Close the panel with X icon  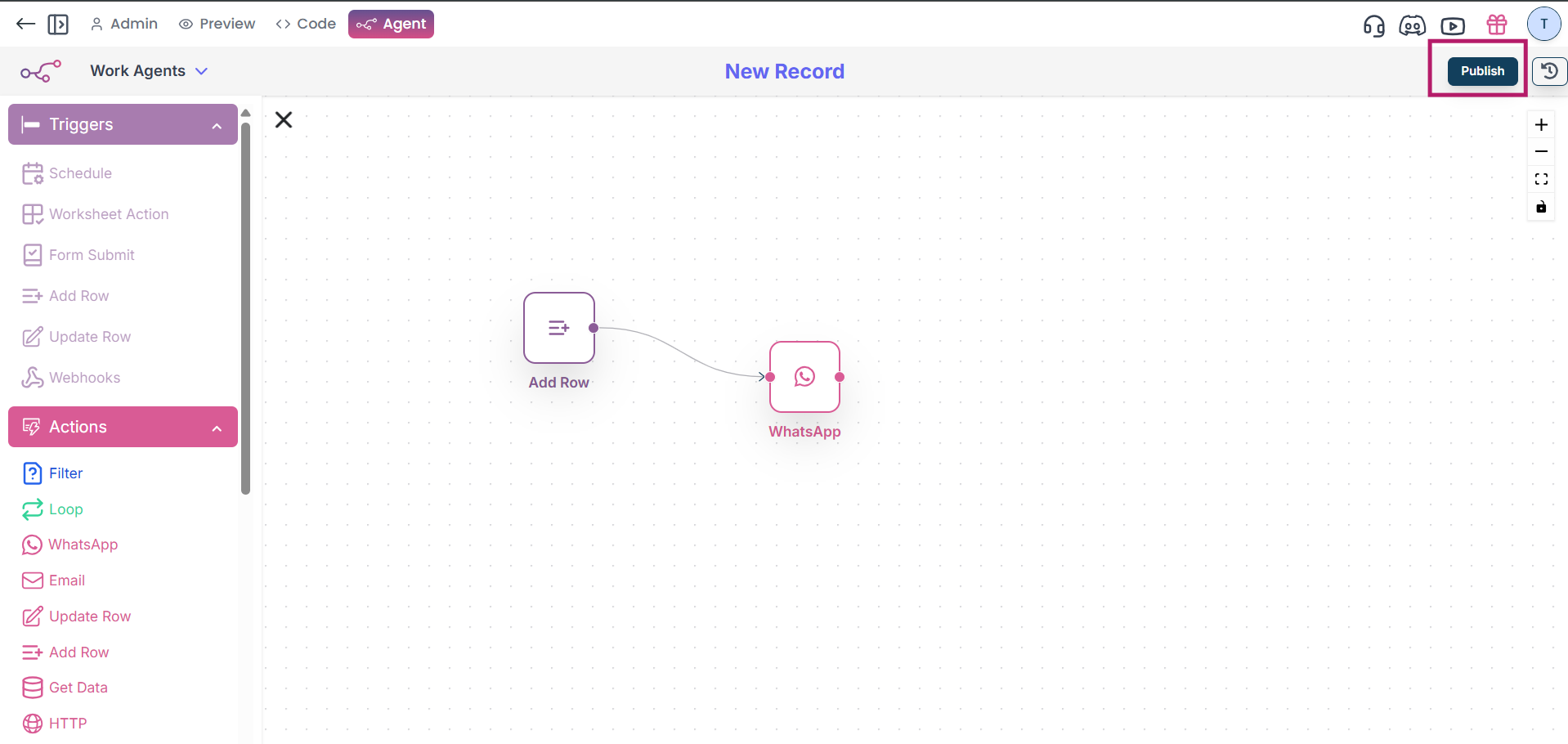coord(284,120)
